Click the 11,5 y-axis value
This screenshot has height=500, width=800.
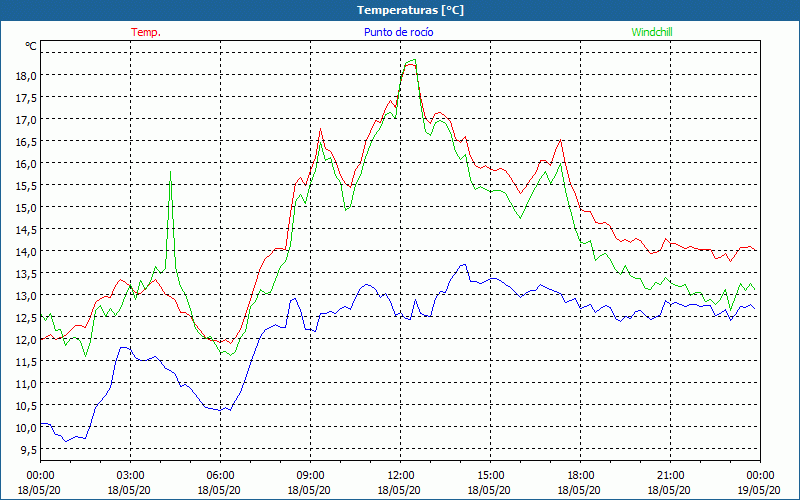pos(26,361)
